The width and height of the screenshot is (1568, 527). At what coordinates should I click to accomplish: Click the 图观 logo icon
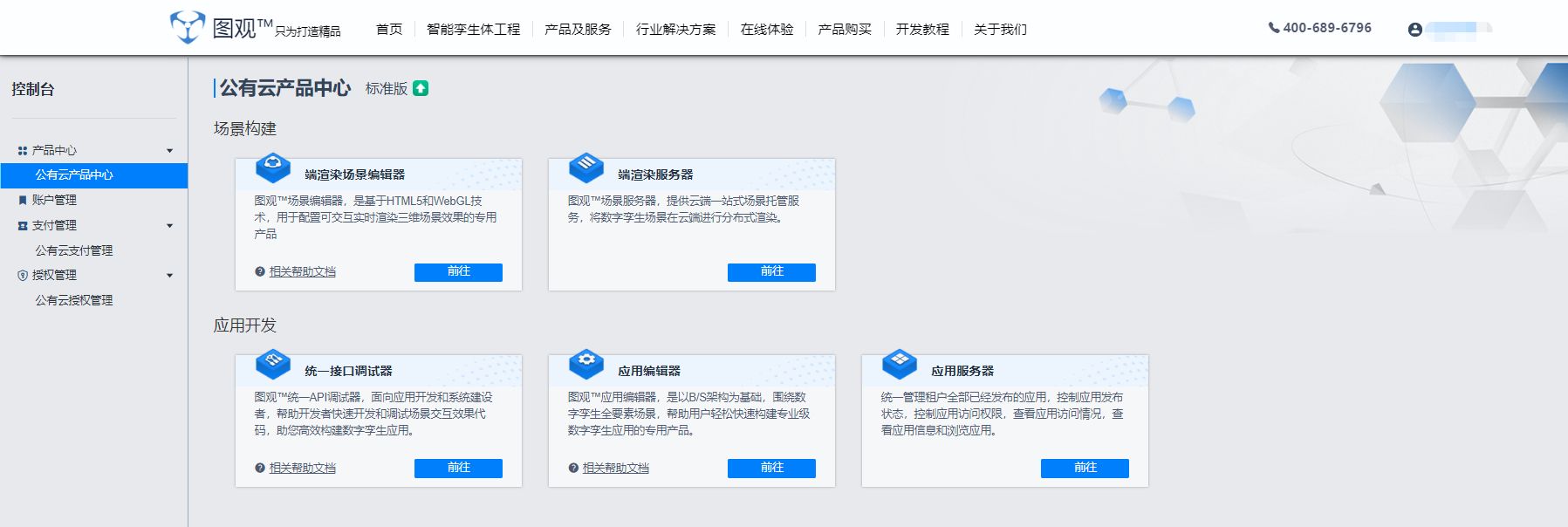point(188,27)
